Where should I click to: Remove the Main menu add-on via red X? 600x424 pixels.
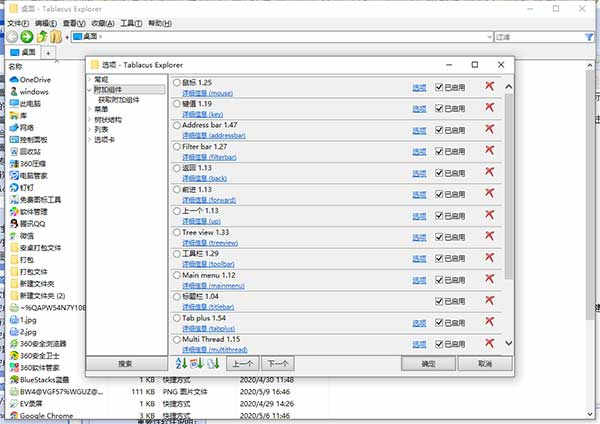489,279
